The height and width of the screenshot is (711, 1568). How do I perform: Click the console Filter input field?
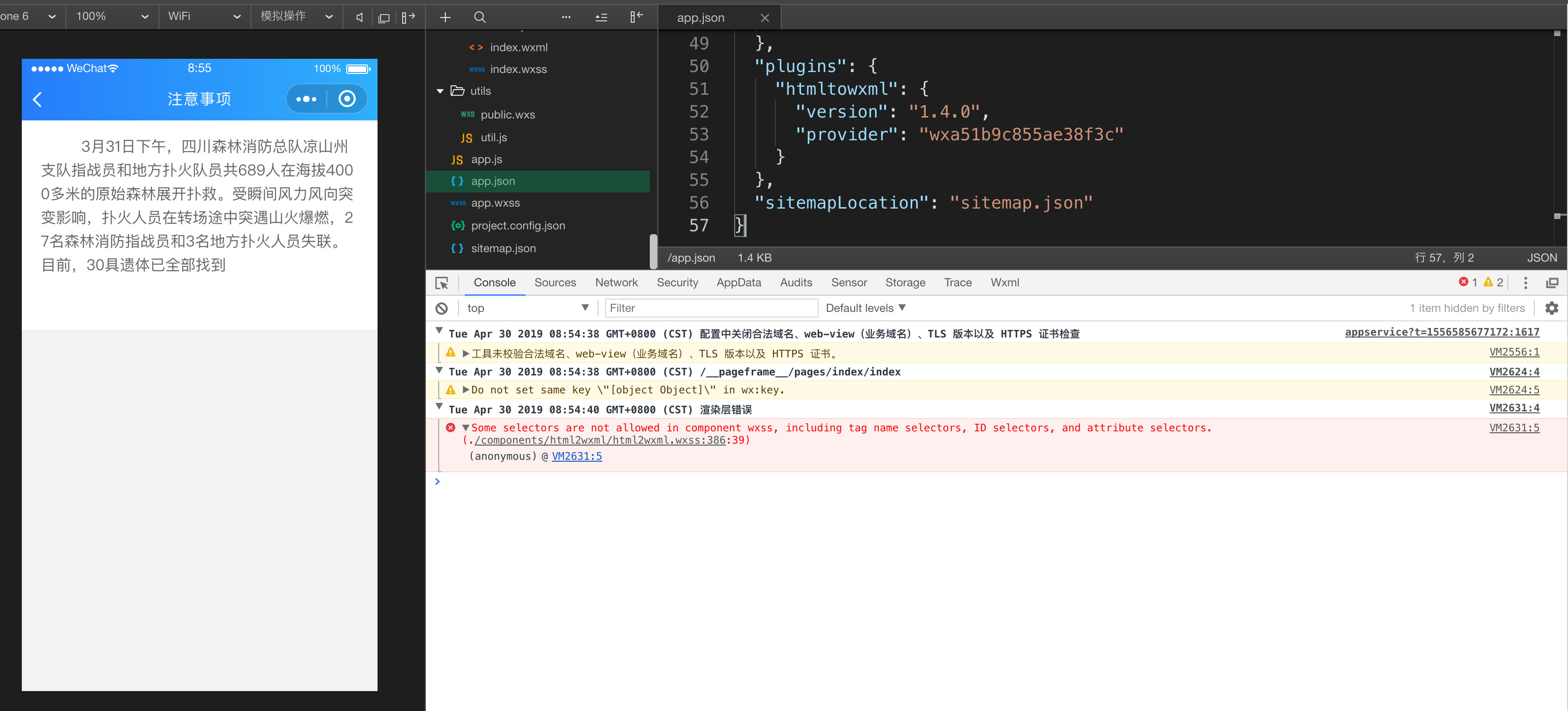pyautogui.click(x=710, y=309)
